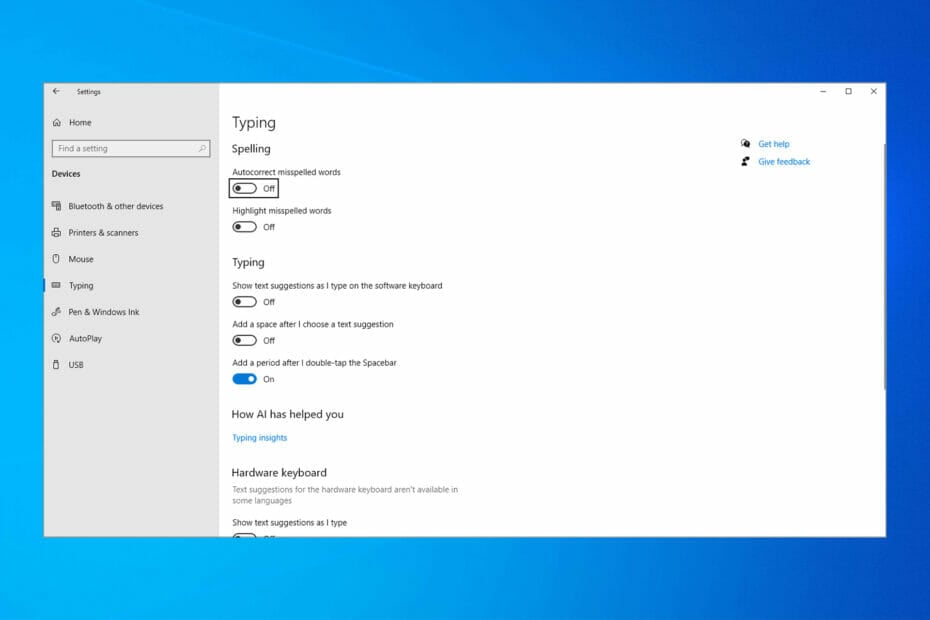Turn on Add a space after text suggestion
The height and width of the screenshot is (620, 930).
243,340
